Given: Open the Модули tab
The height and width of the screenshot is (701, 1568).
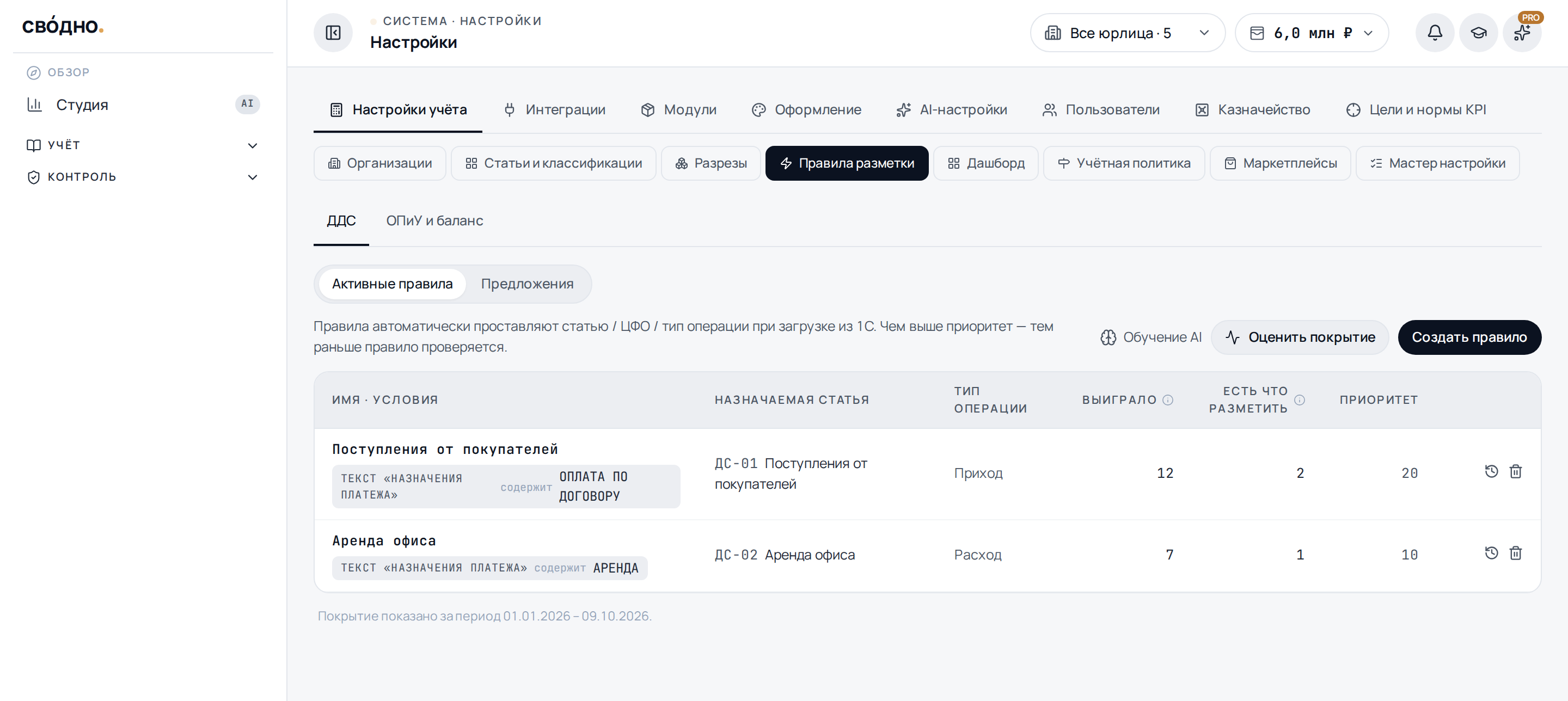Looking at the screenshot, I should coord(679,110).
